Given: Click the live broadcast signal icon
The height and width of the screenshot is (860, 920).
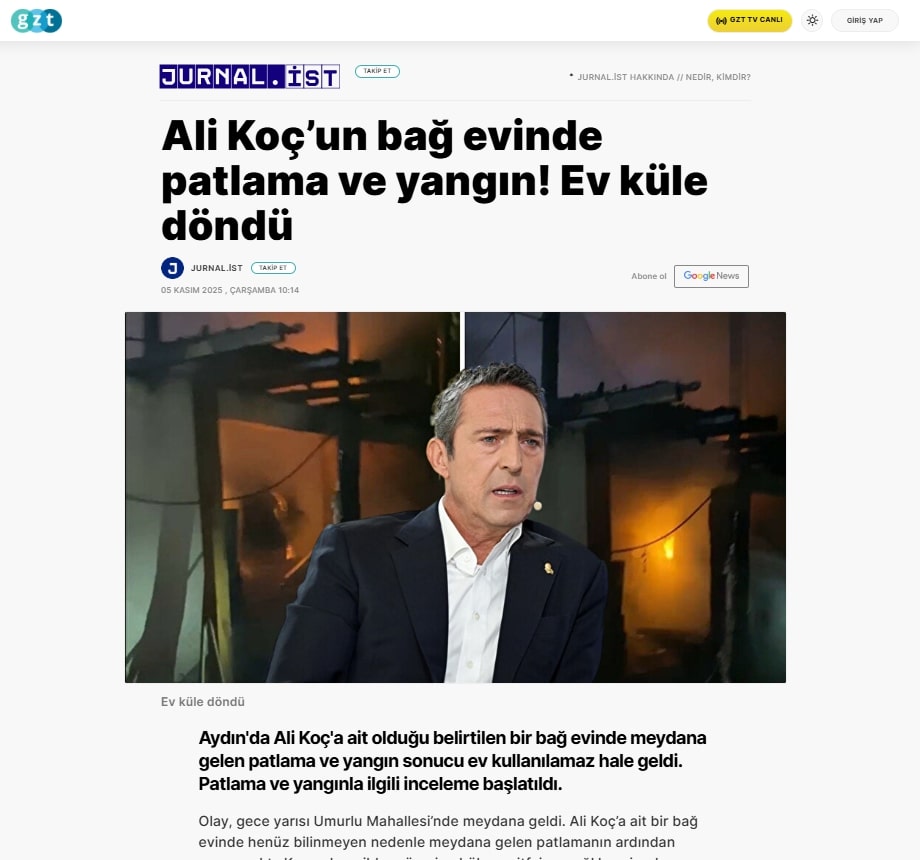Looking at the screenshot, I should point(721,21).
